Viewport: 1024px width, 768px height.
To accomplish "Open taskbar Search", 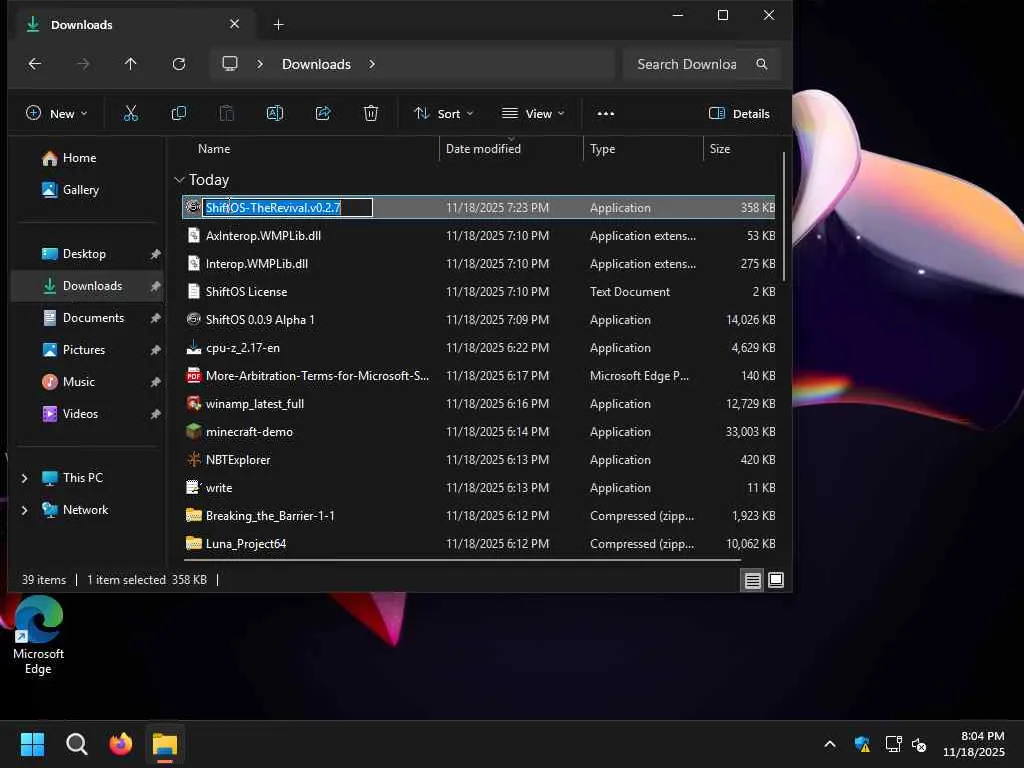I will coord(76,744).
